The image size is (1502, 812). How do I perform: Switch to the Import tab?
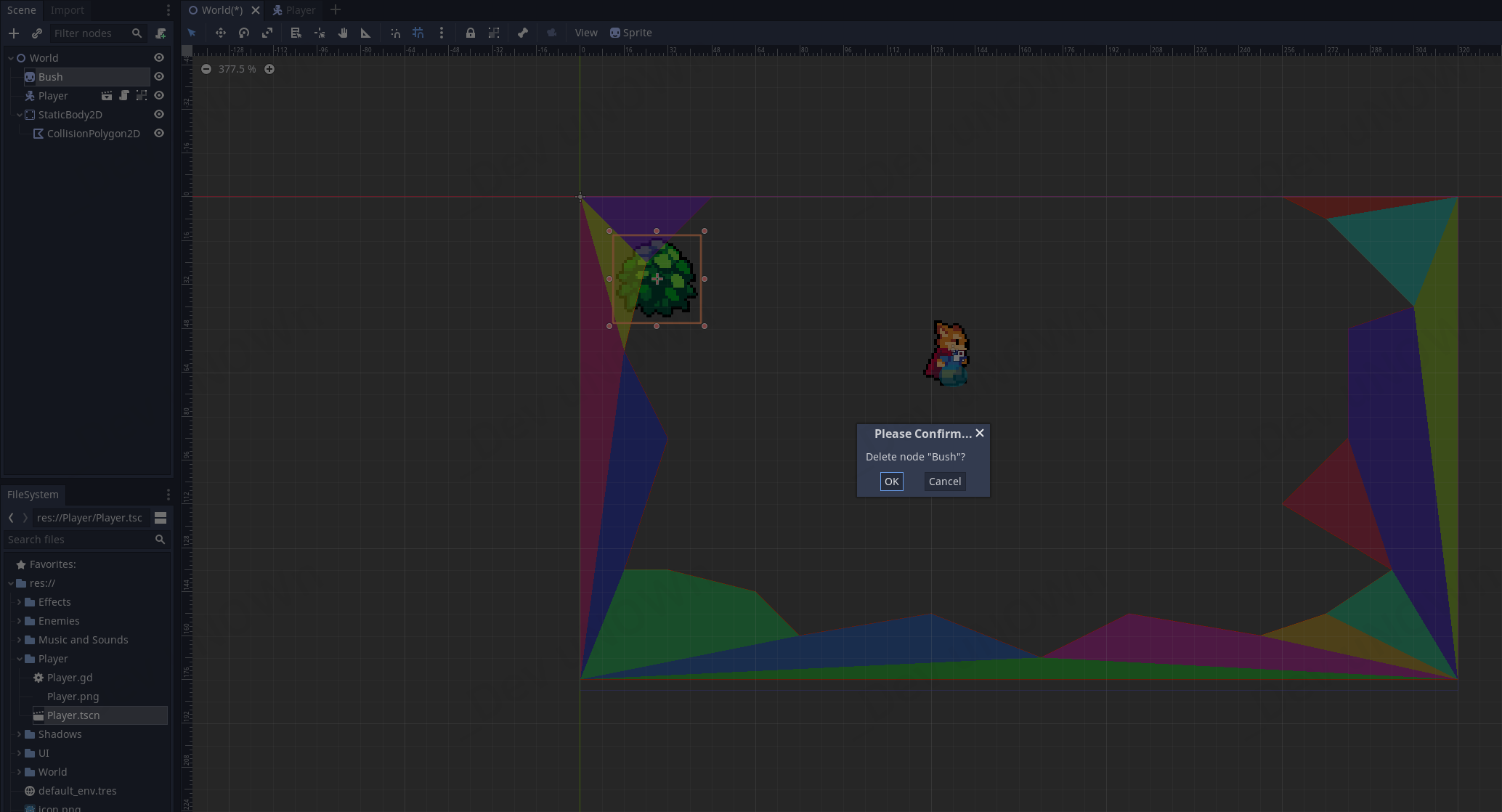(x=68, y=10)
